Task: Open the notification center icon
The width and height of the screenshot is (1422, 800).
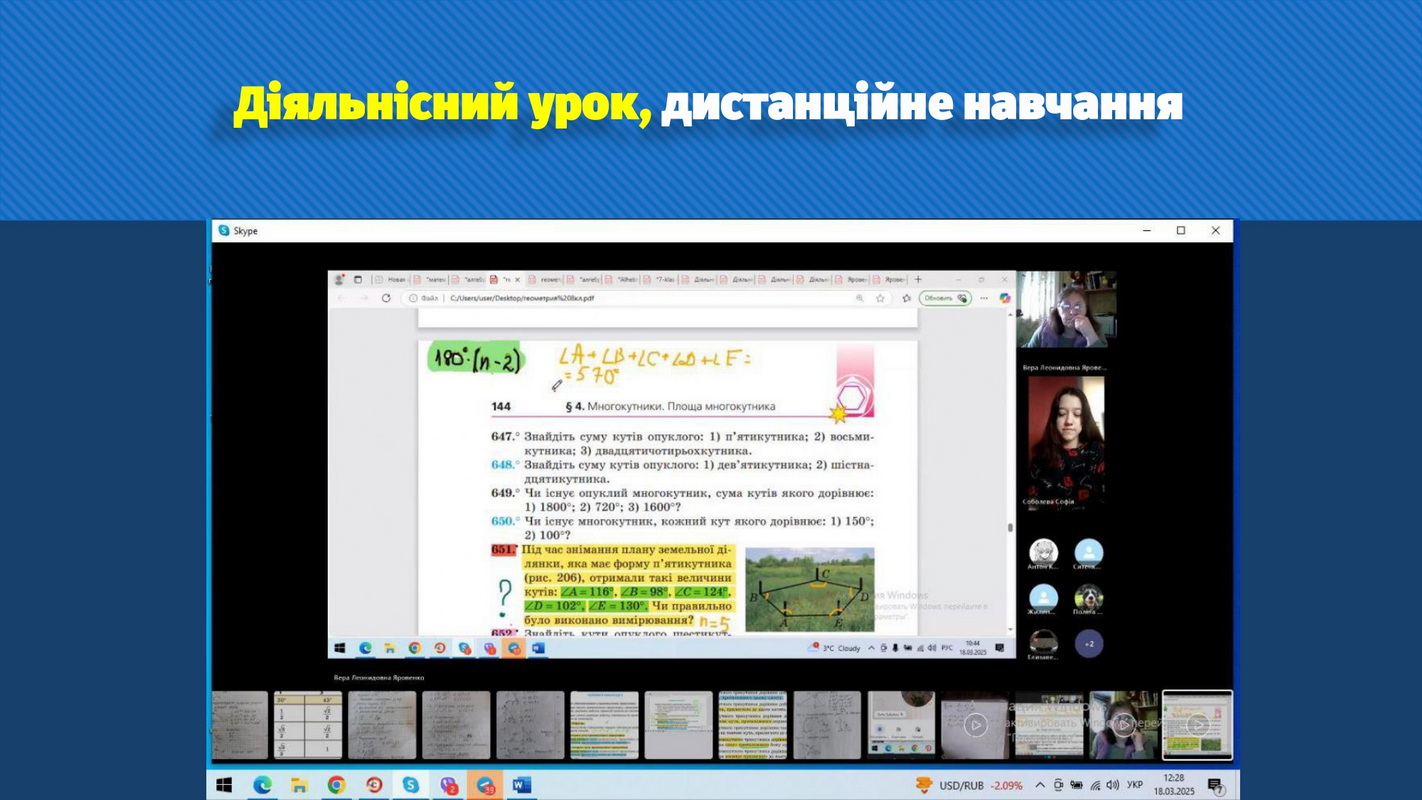Action: 1215,786
